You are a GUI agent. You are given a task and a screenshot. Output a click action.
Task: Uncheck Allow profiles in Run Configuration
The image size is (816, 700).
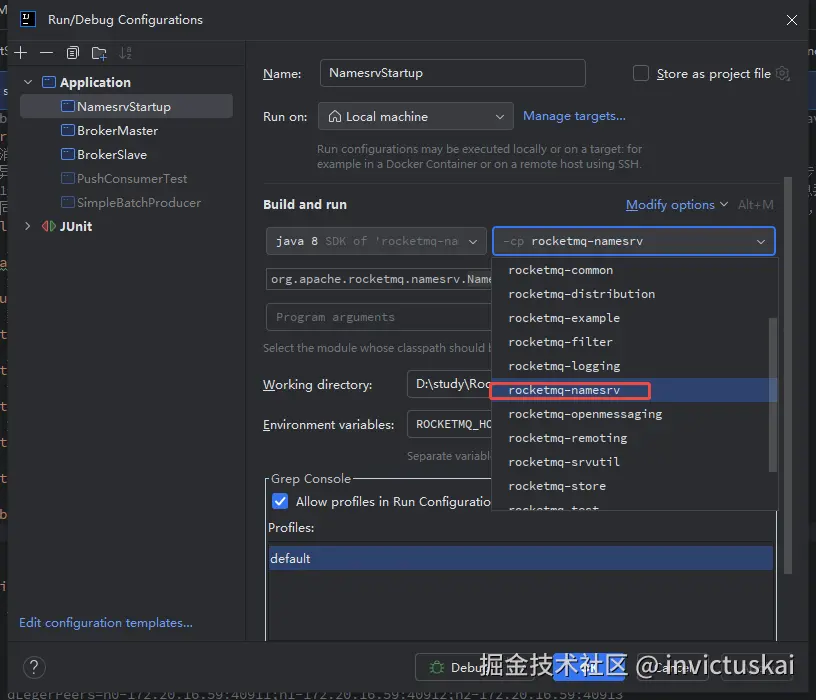tap(280, 501)
